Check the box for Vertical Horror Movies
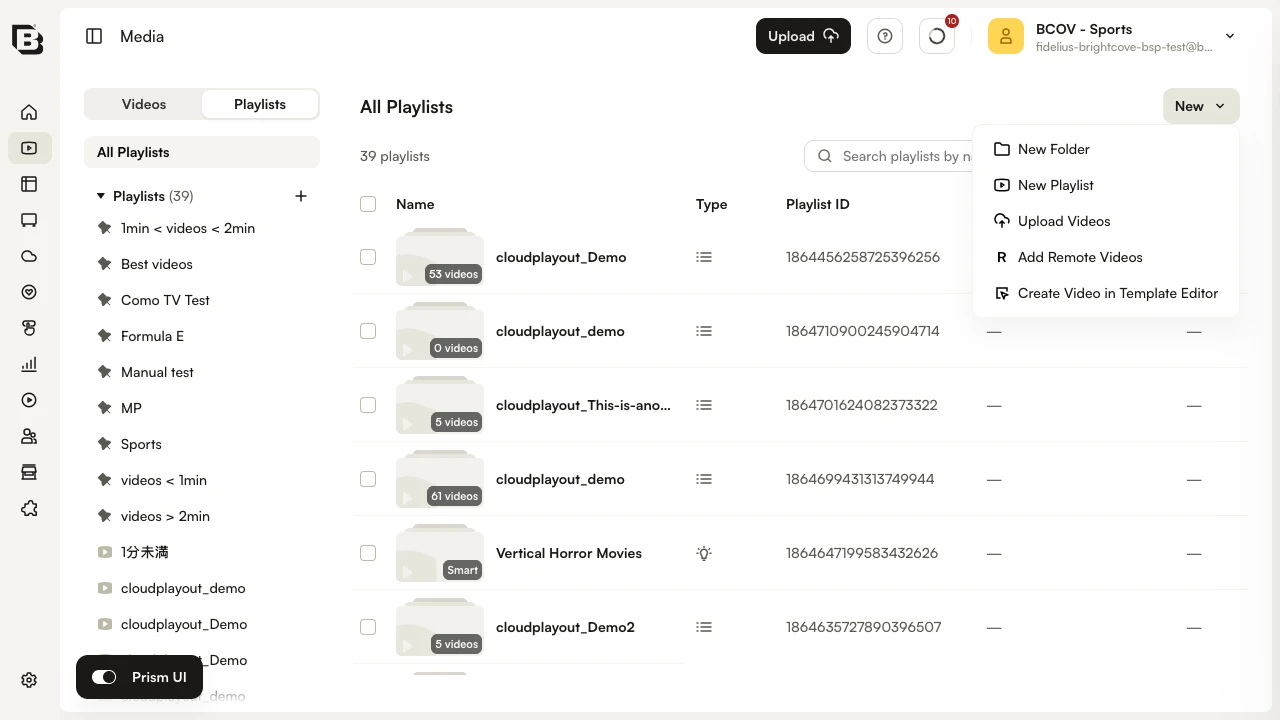This screenshot has height=720, width=1280. (x=368, y=553)
